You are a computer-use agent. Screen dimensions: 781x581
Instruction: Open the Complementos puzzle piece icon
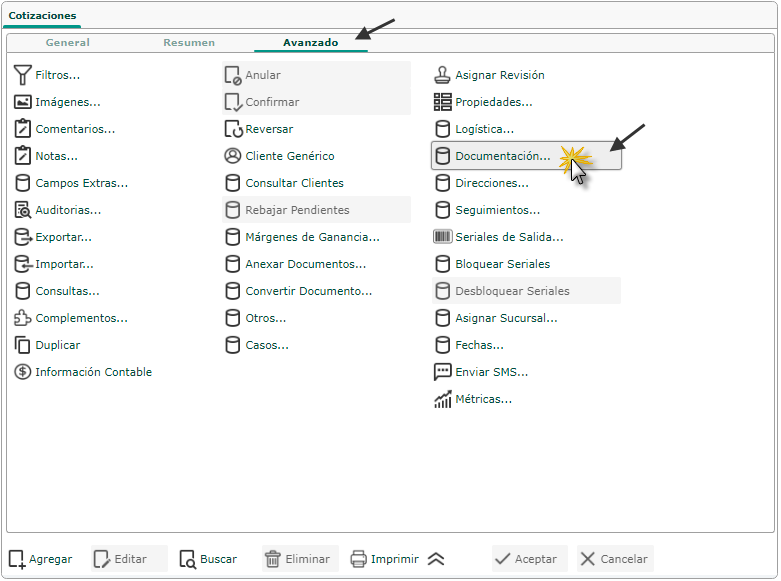[x=22, y=318]
